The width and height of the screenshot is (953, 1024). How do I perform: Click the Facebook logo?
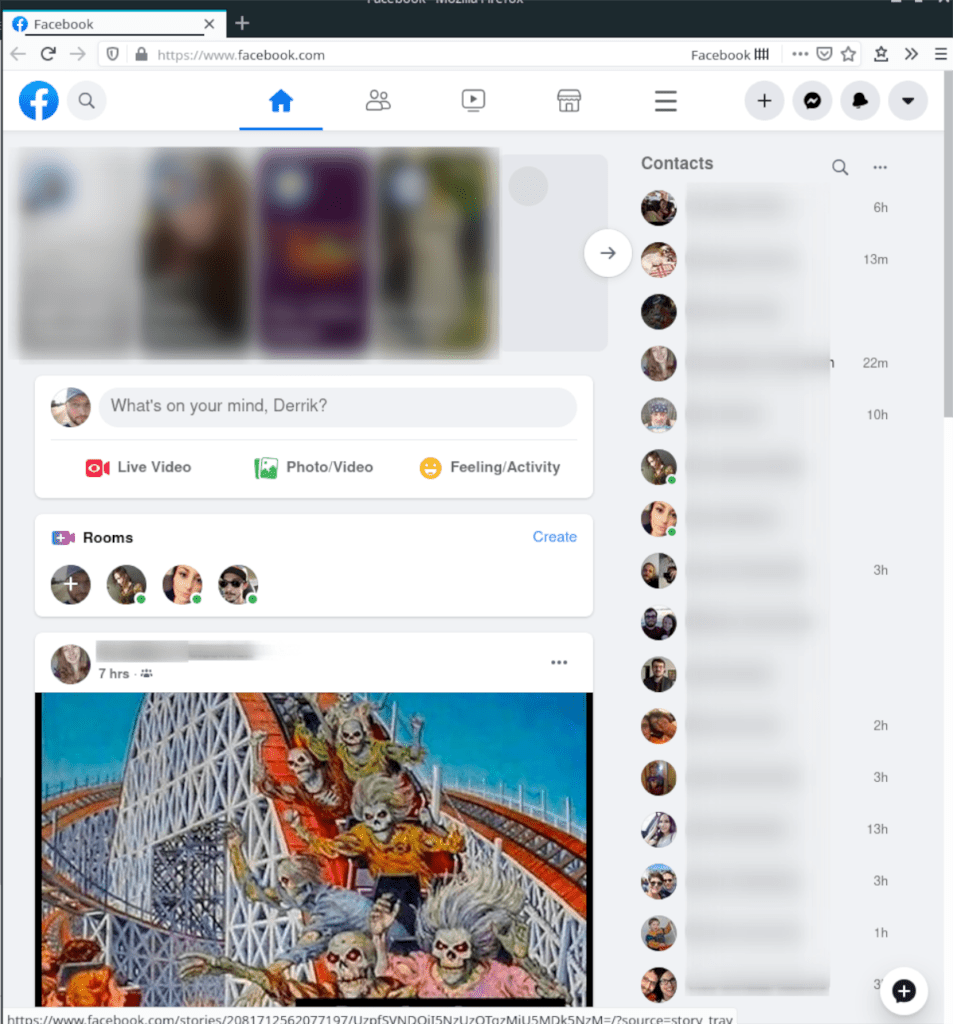(39, 101)
